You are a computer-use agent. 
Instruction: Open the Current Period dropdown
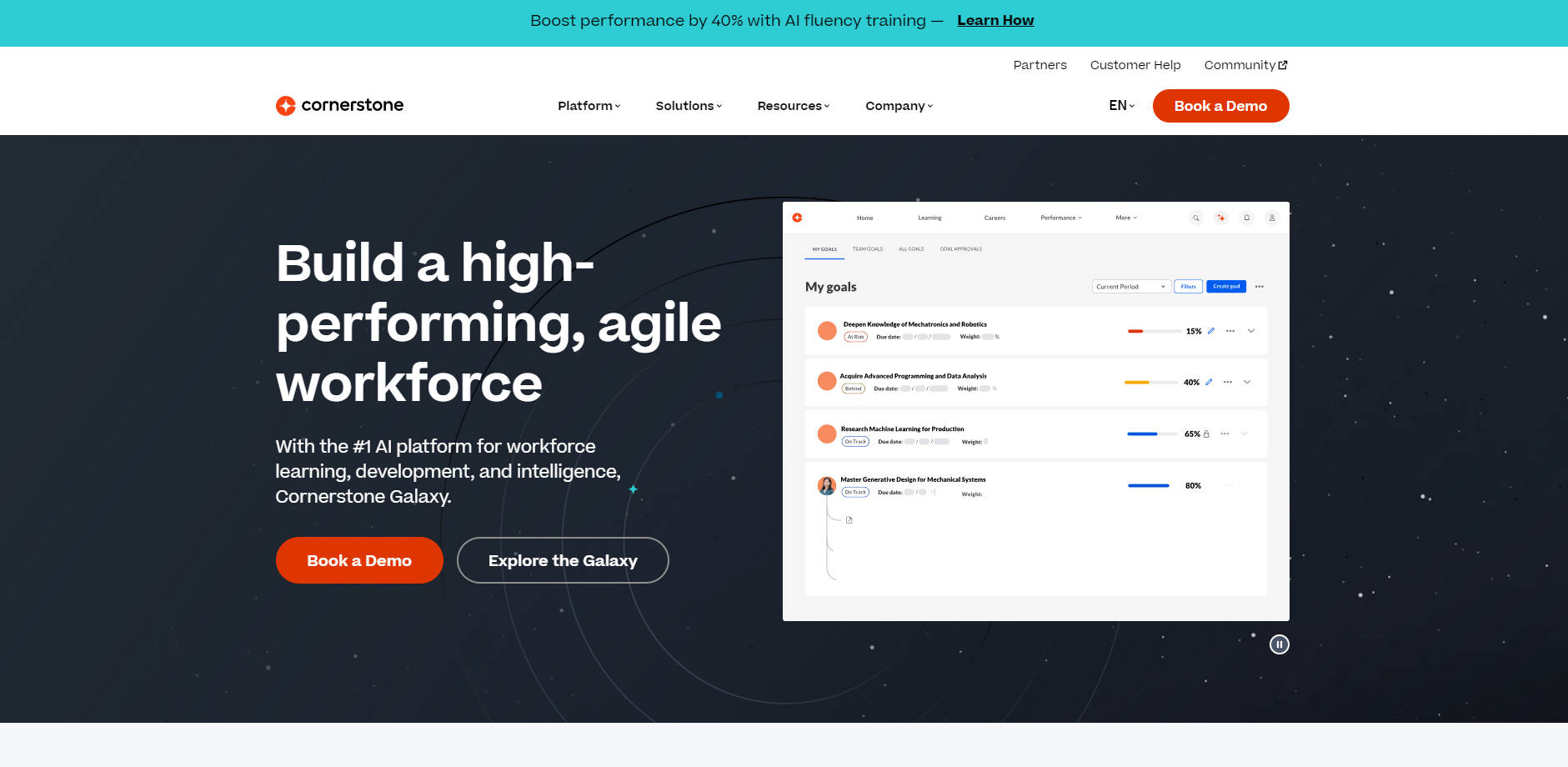(1130, 287)
